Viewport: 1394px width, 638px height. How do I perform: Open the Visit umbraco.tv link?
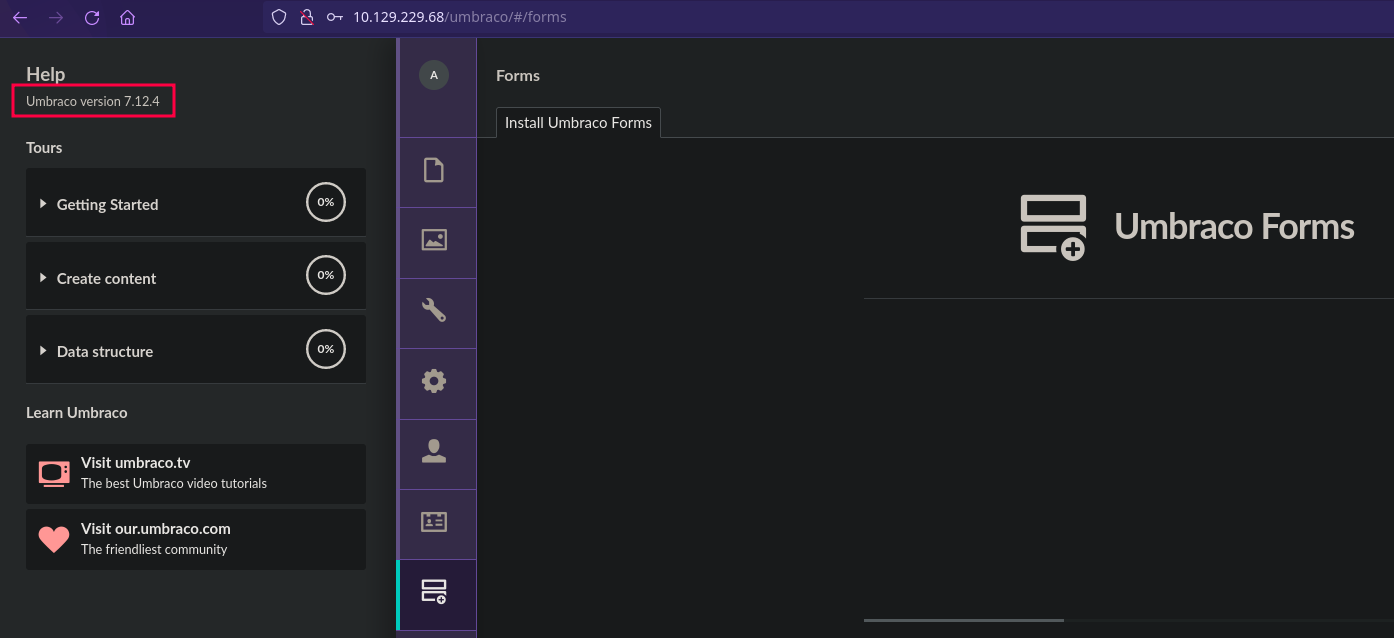point(135,463)
